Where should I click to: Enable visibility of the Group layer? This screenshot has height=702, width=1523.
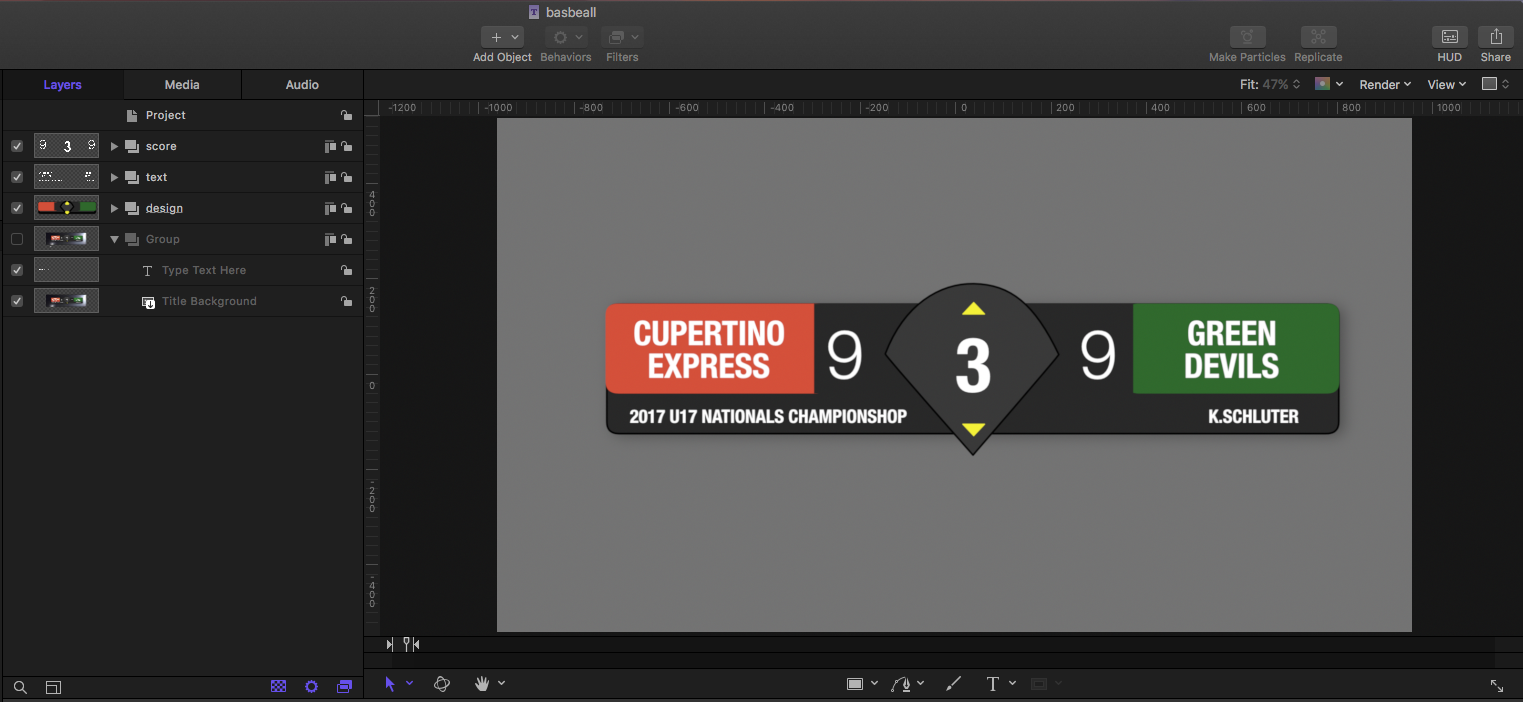(x=16, y=239)
